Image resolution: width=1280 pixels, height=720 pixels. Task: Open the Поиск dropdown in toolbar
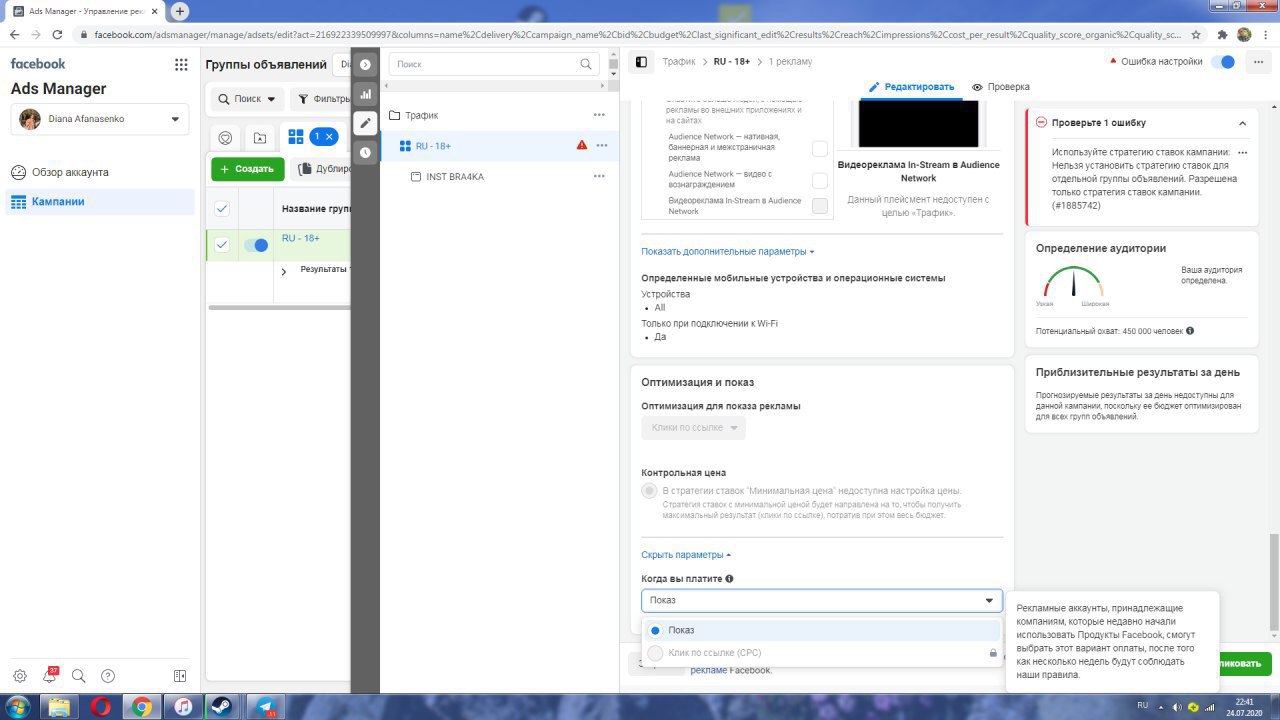point(246,99)
